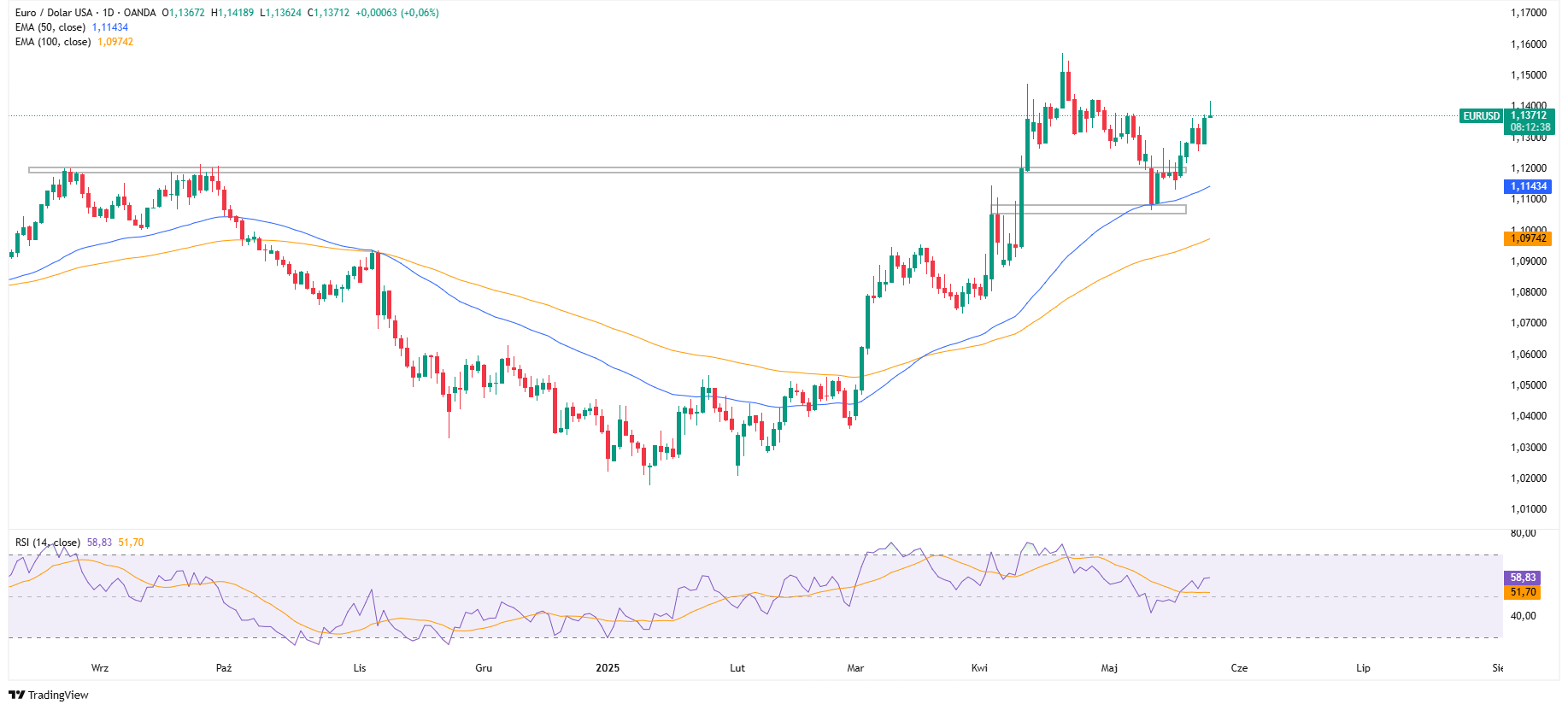Image resolution: width=1568 pixels, height=710 pixels.
Task: Click the 80,00 RSI axis label
Action: (x=1524, y=533)
